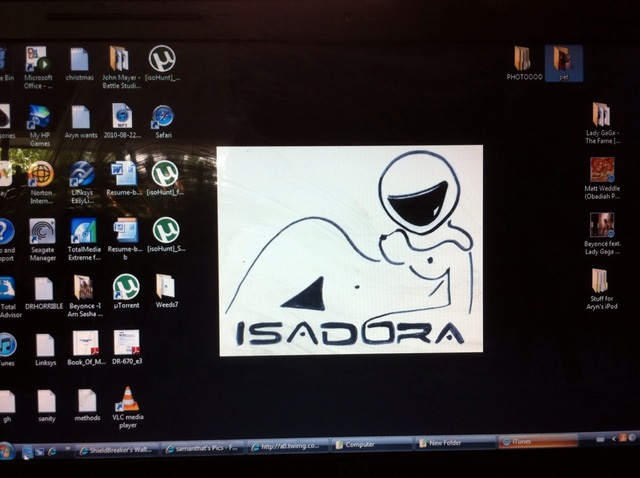Switch to the ShieldBreaker's Wall taskbar window

(118, 449)
